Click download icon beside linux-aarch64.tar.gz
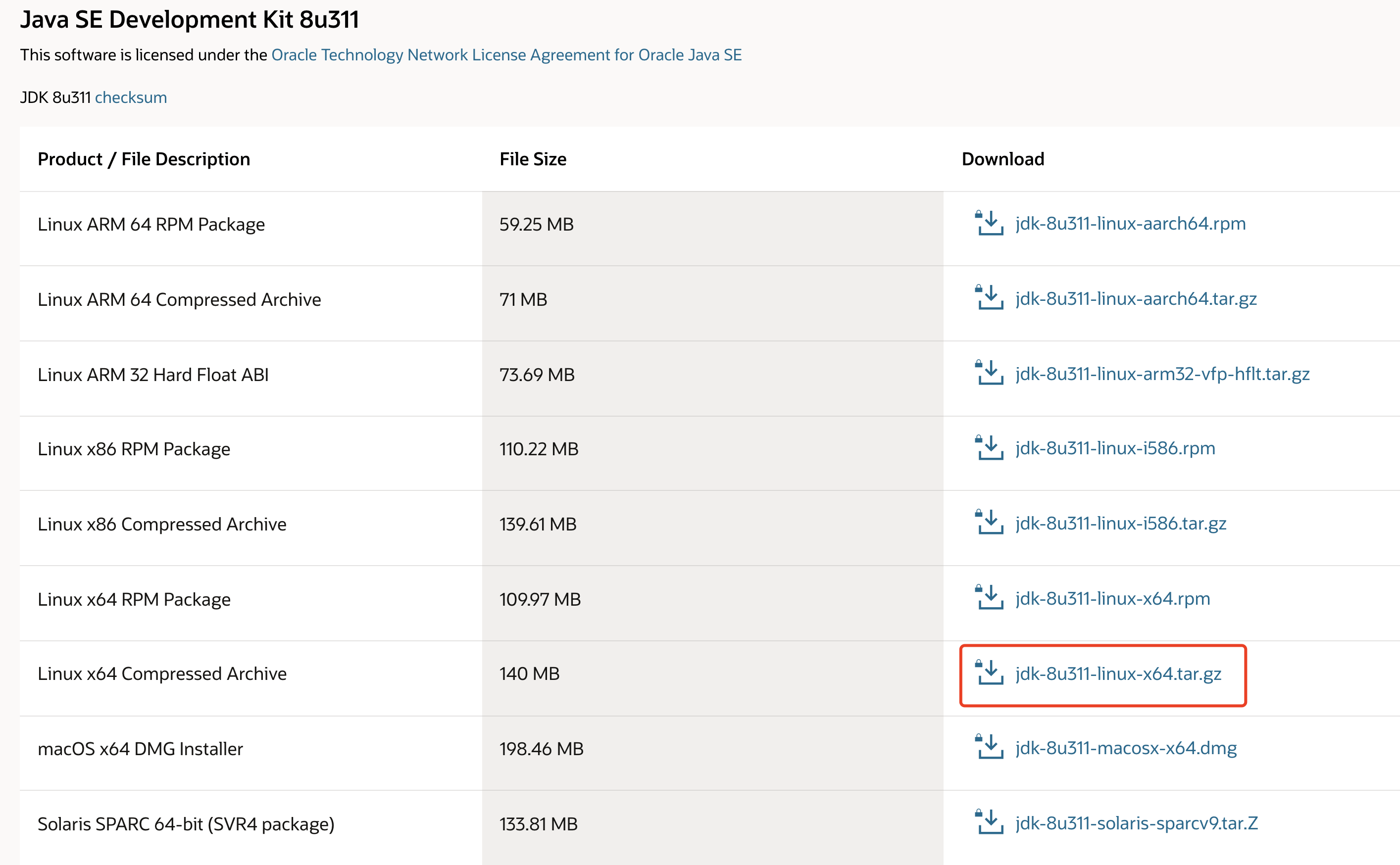The width and height of the screenshot is (1400, 865). 989,298
